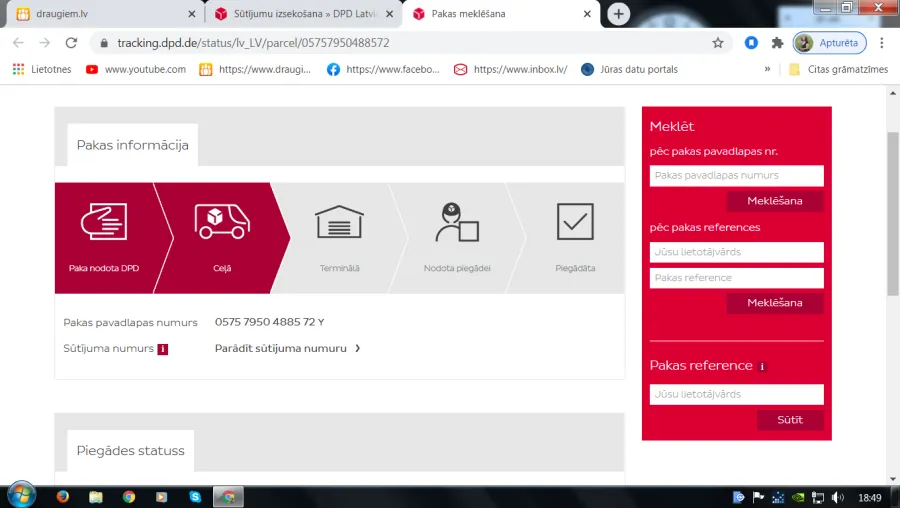900x508 pixels.
Task: Close the draugiem.lv tab
Action: [x=192, y=14]
